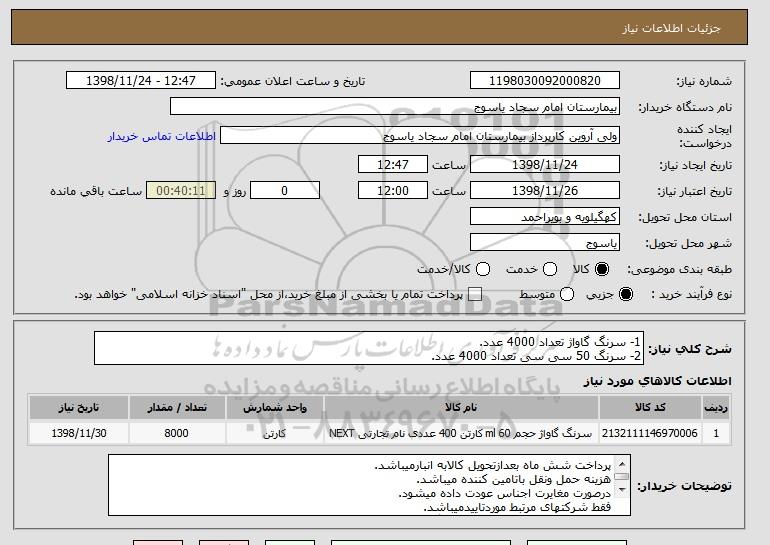Click the کد کالا column header
Screen dimensions: 770x545
pyautogui.click(x=650, y=408)
